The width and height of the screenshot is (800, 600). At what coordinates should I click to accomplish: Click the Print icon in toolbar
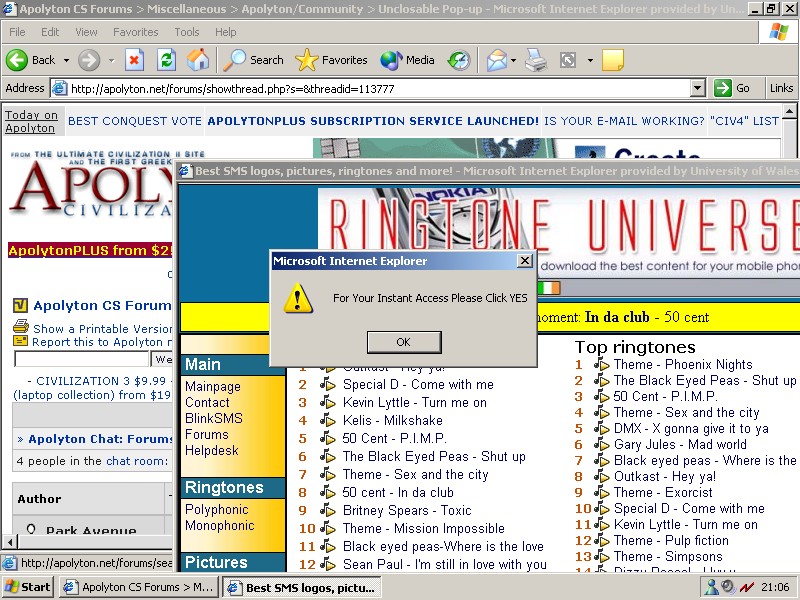click(537, 60)
